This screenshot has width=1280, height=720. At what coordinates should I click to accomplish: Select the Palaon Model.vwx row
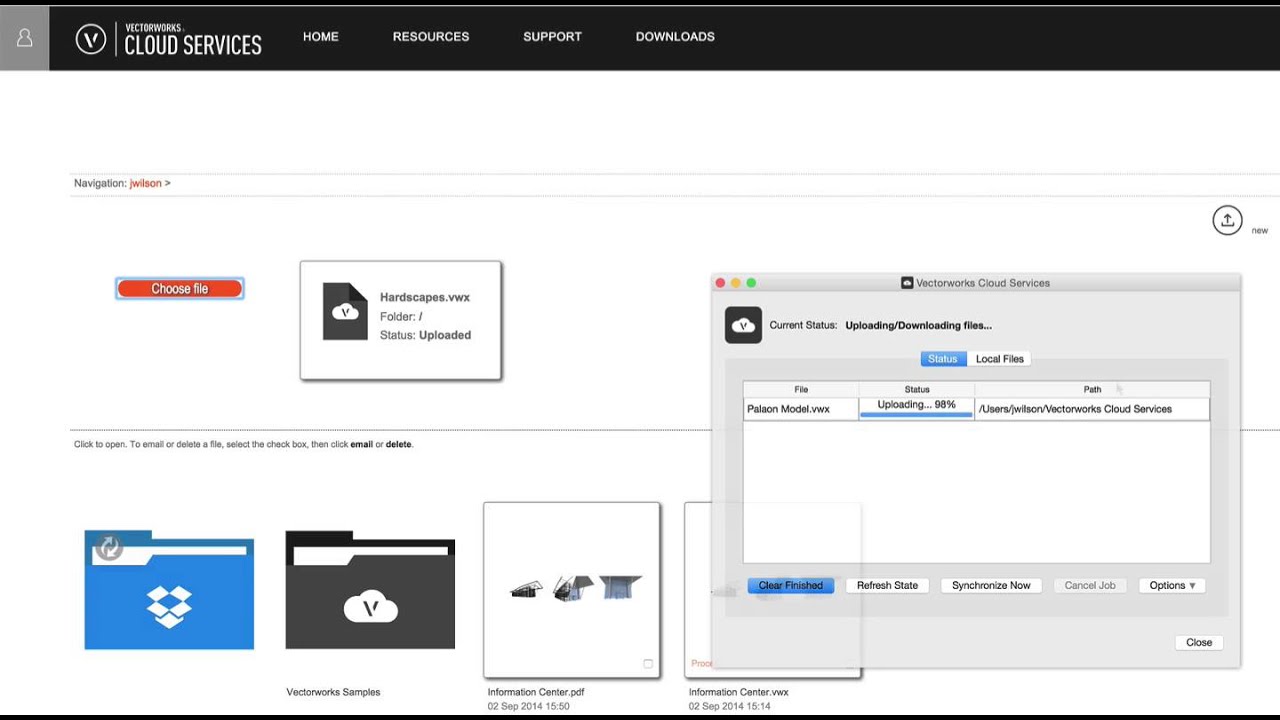(976, 409)
